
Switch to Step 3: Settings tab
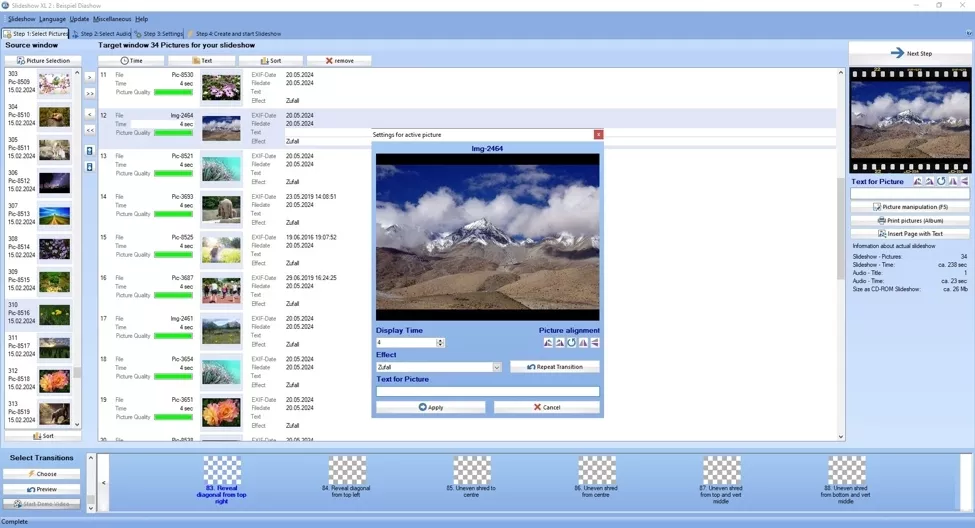tap(159, 34)
